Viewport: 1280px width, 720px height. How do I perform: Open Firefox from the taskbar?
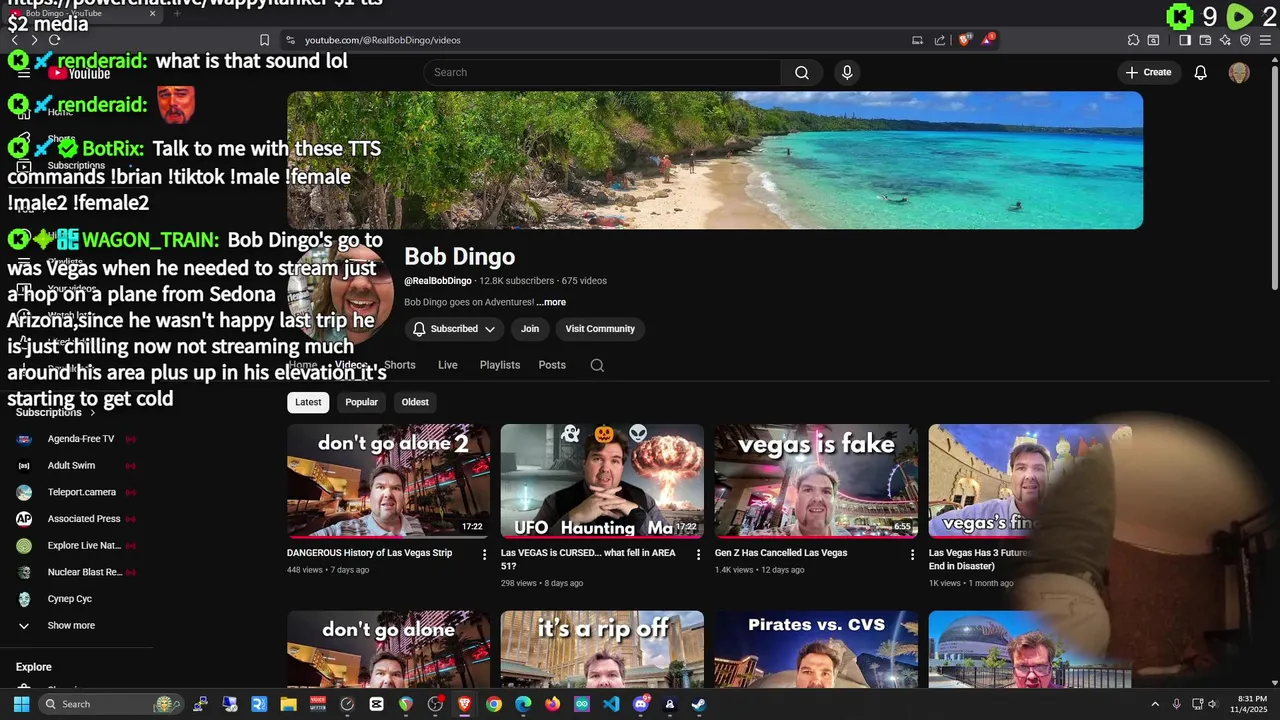click(553, 704)
